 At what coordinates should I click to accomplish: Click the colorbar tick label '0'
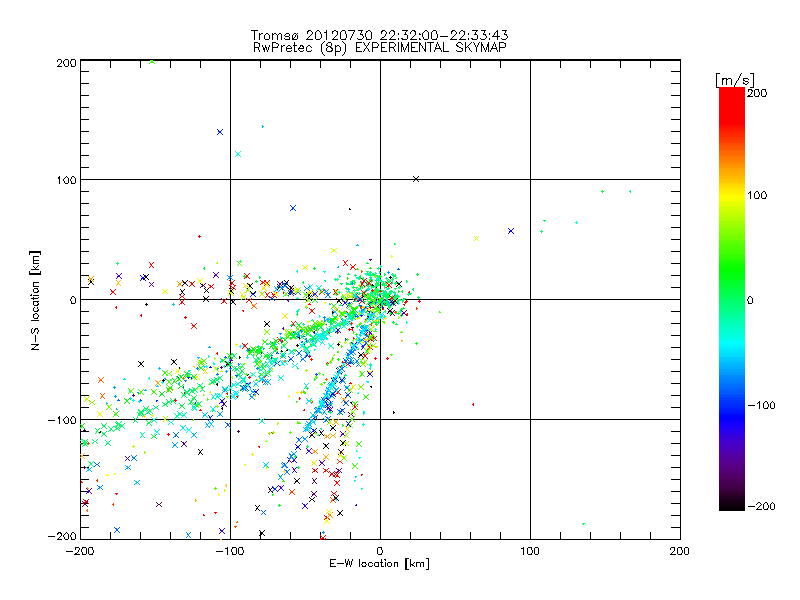(x=750, y=300)
